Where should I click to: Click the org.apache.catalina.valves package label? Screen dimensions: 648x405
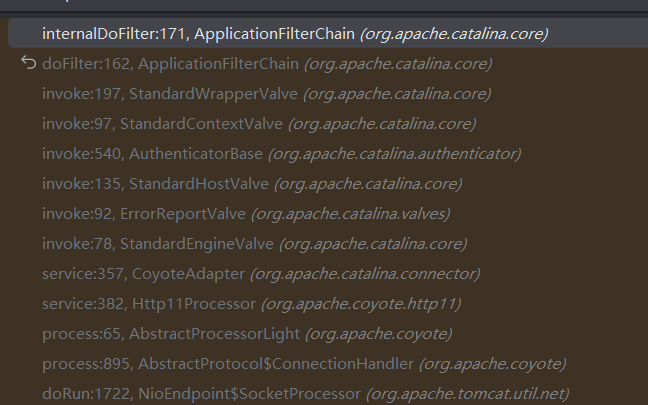click(350, 214)
